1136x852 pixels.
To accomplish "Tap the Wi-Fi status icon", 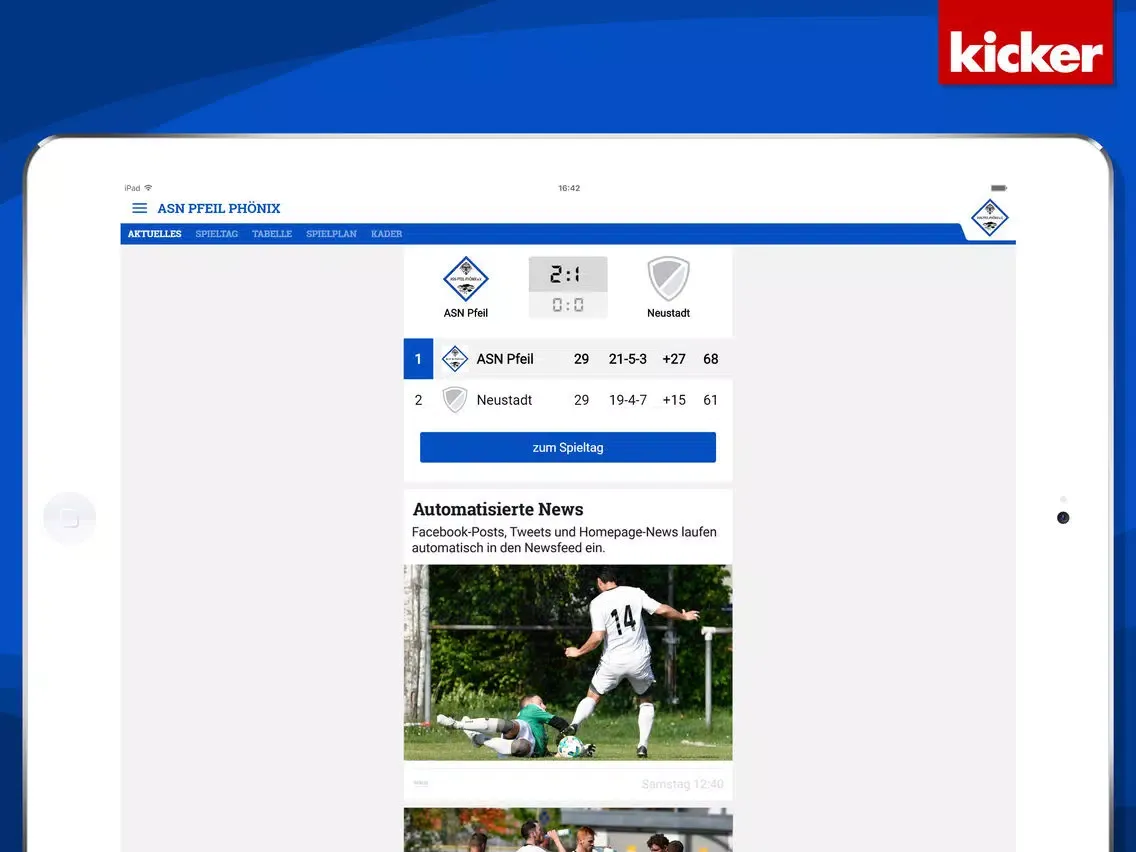I will [x=149, y=188].
